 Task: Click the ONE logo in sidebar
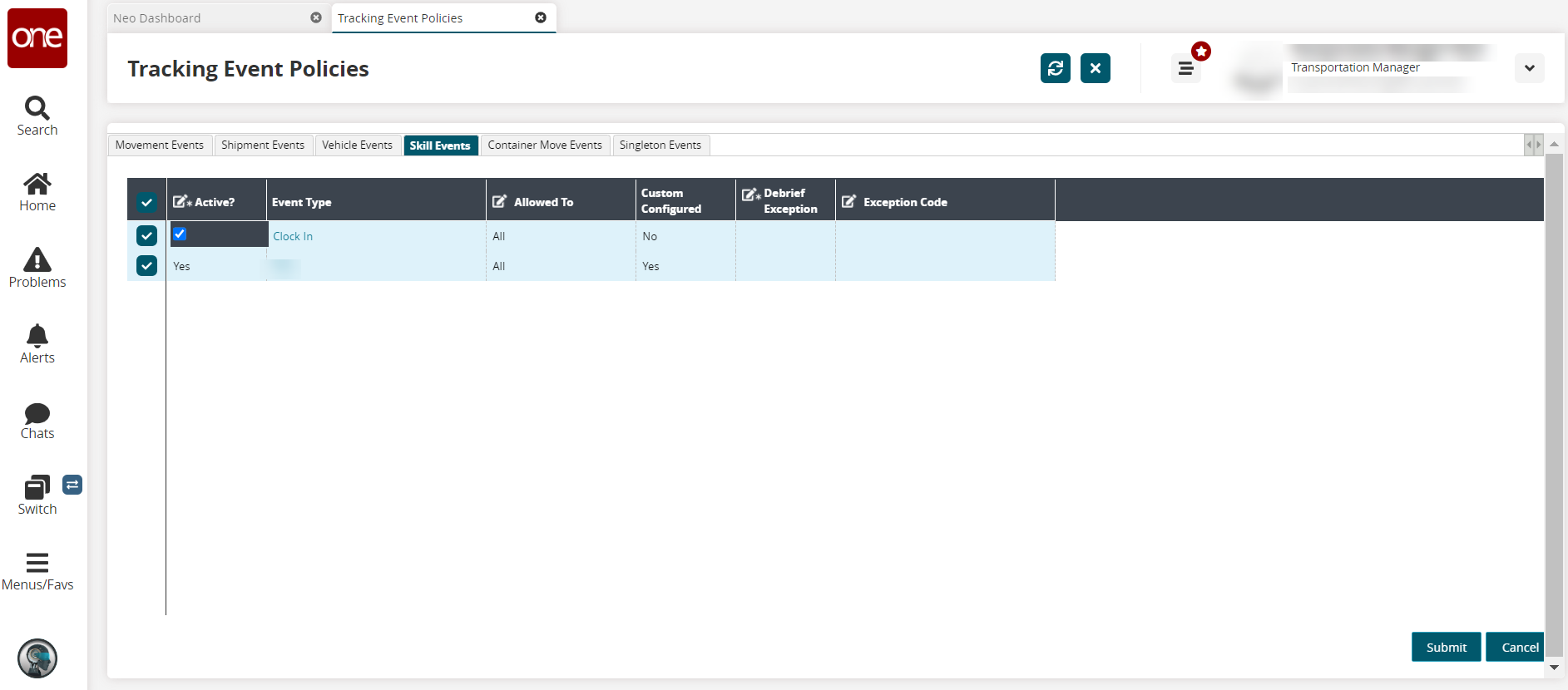coord(37,38)
